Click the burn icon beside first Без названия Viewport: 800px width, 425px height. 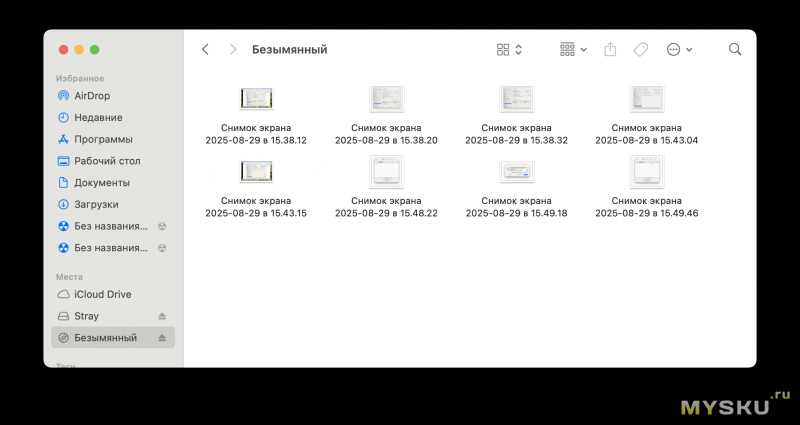pos(162,227)
